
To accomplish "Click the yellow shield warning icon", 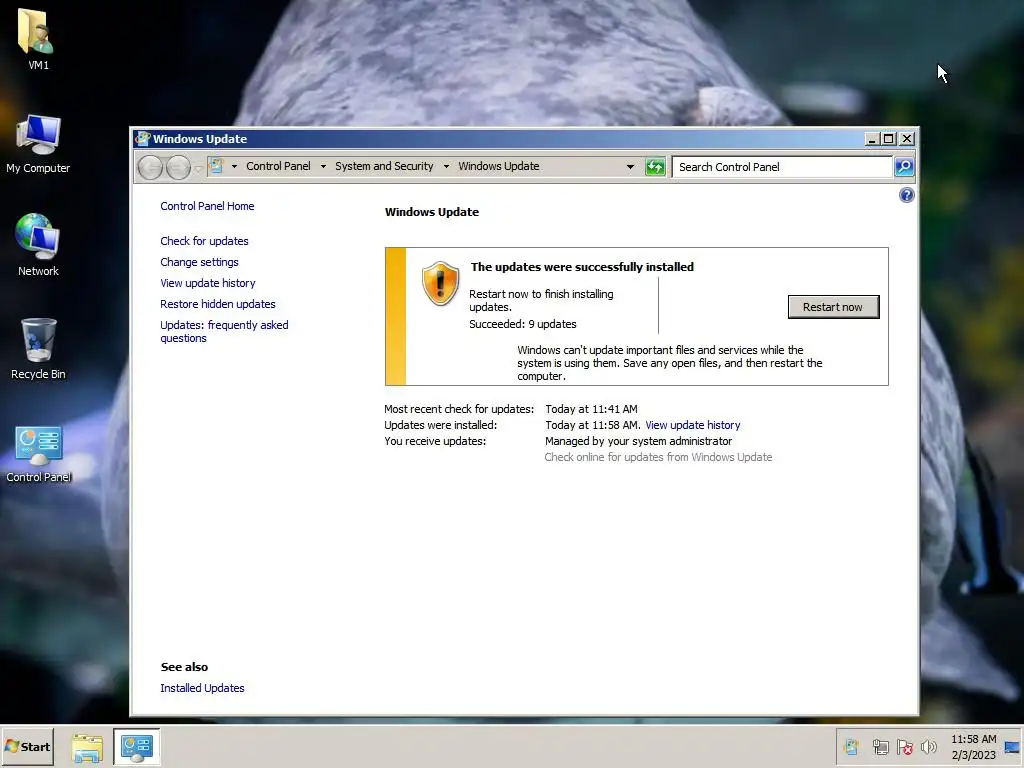I will click(x=440, y=283).
